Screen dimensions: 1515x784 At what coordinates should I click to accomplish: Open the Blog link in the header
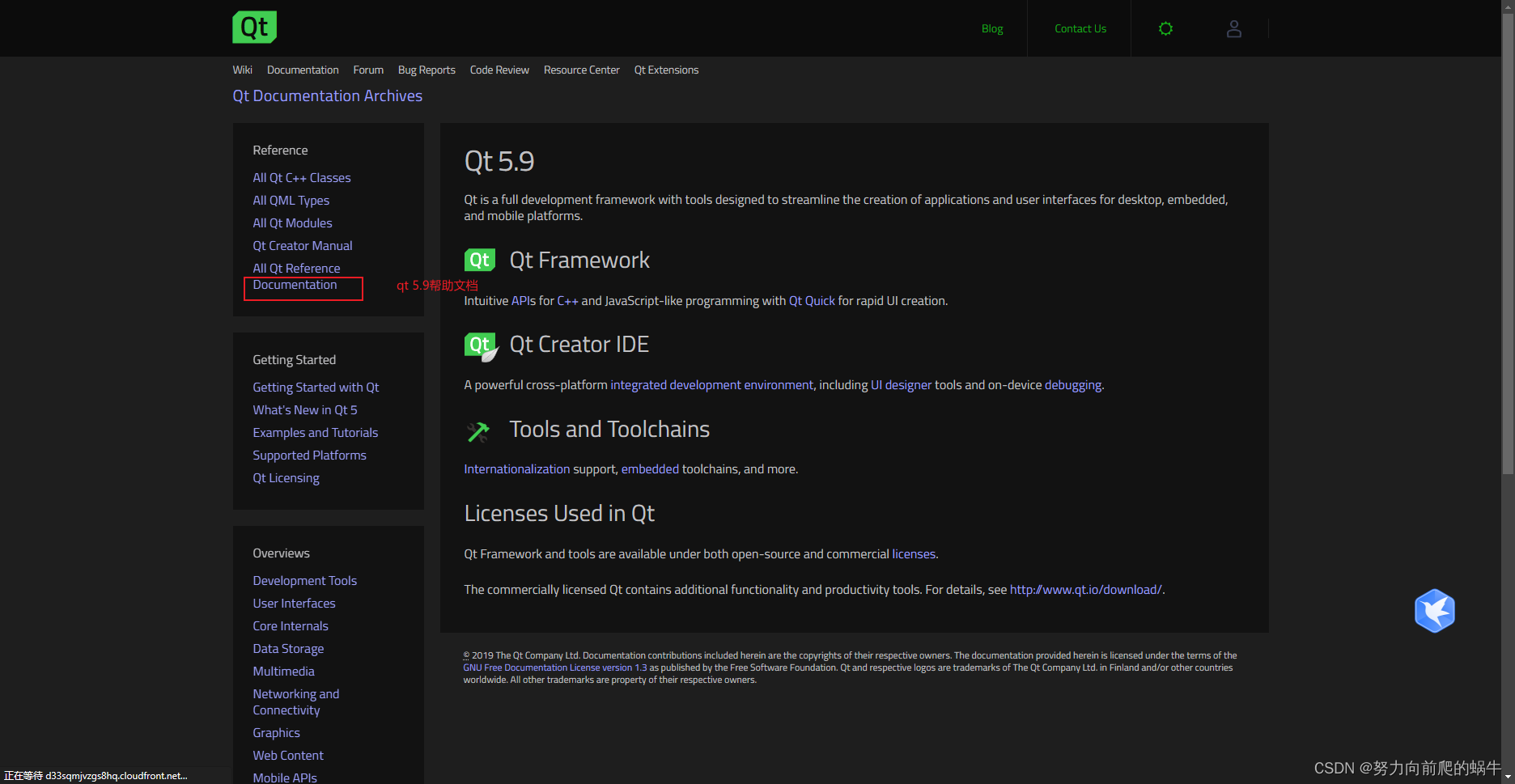[x=992, y=28]
